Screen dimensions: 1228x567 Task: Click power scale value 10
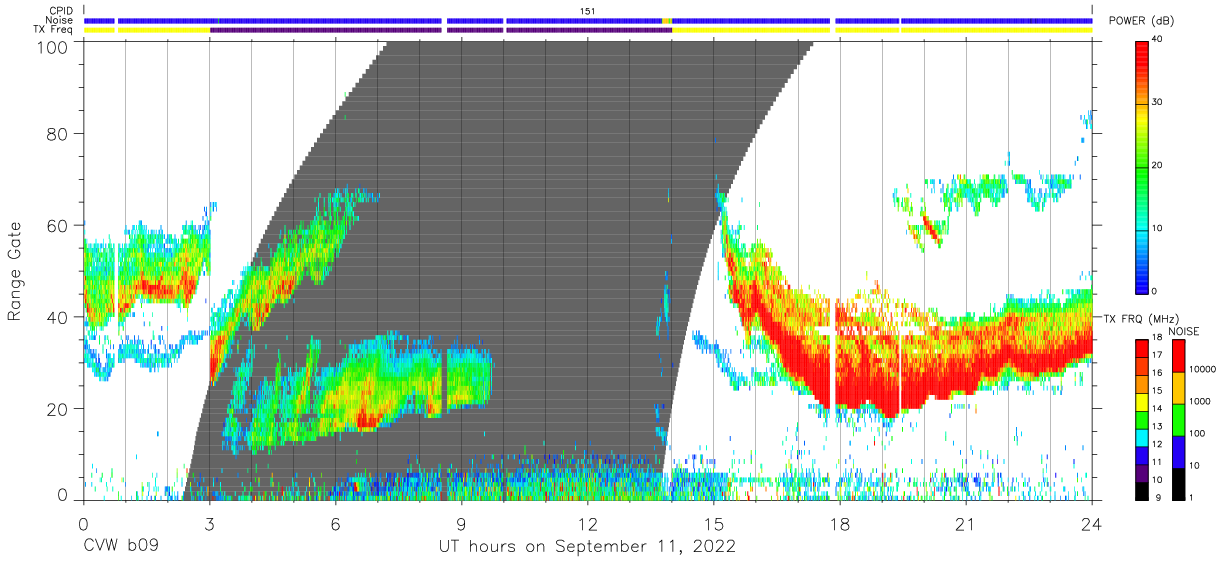(1158, 229)
